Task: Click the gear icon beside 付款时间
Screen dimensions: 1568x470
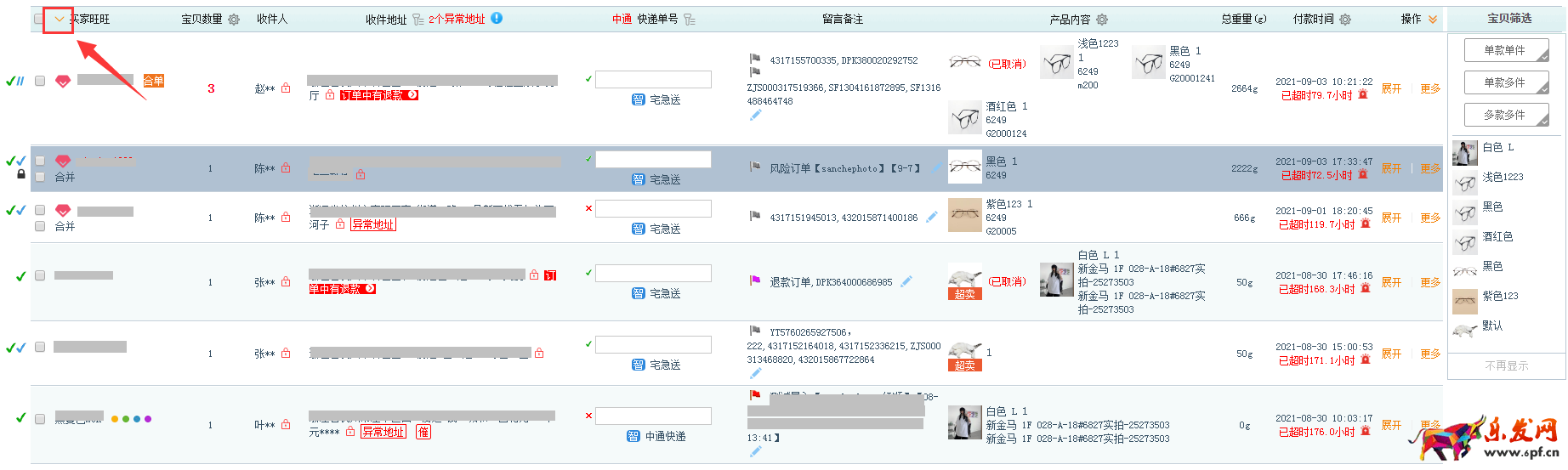Action: pyautogui.click(x=1345, y=20)
